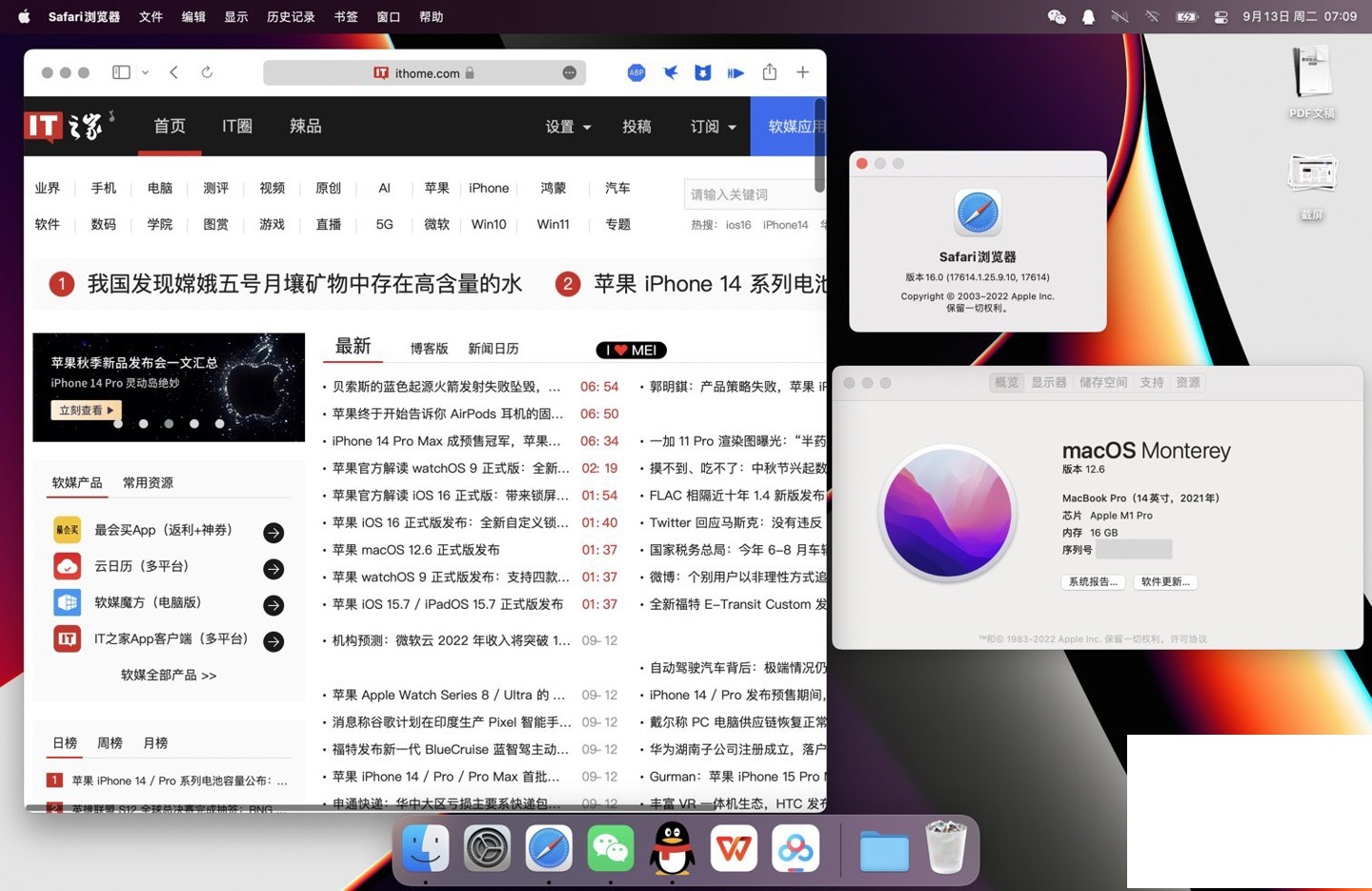Go back in Safari
1372x891 pixels.
tap(173, 72)
